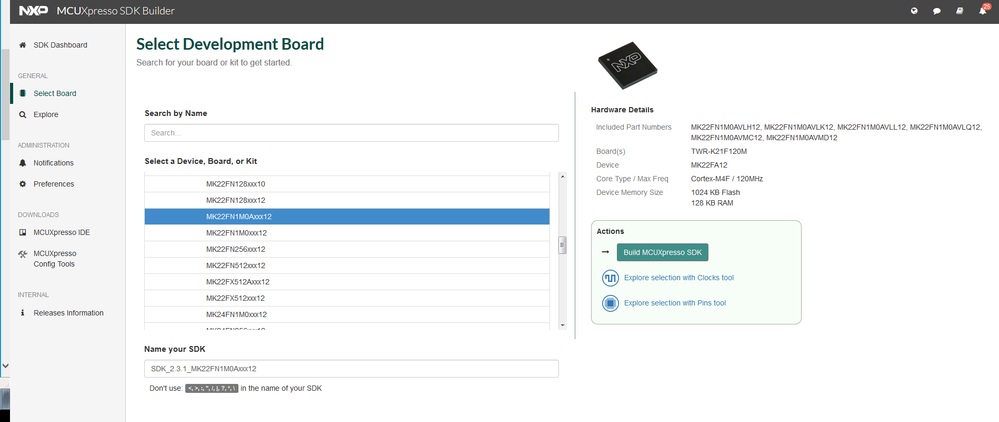Select device MK22FN256xxx12

347,249
